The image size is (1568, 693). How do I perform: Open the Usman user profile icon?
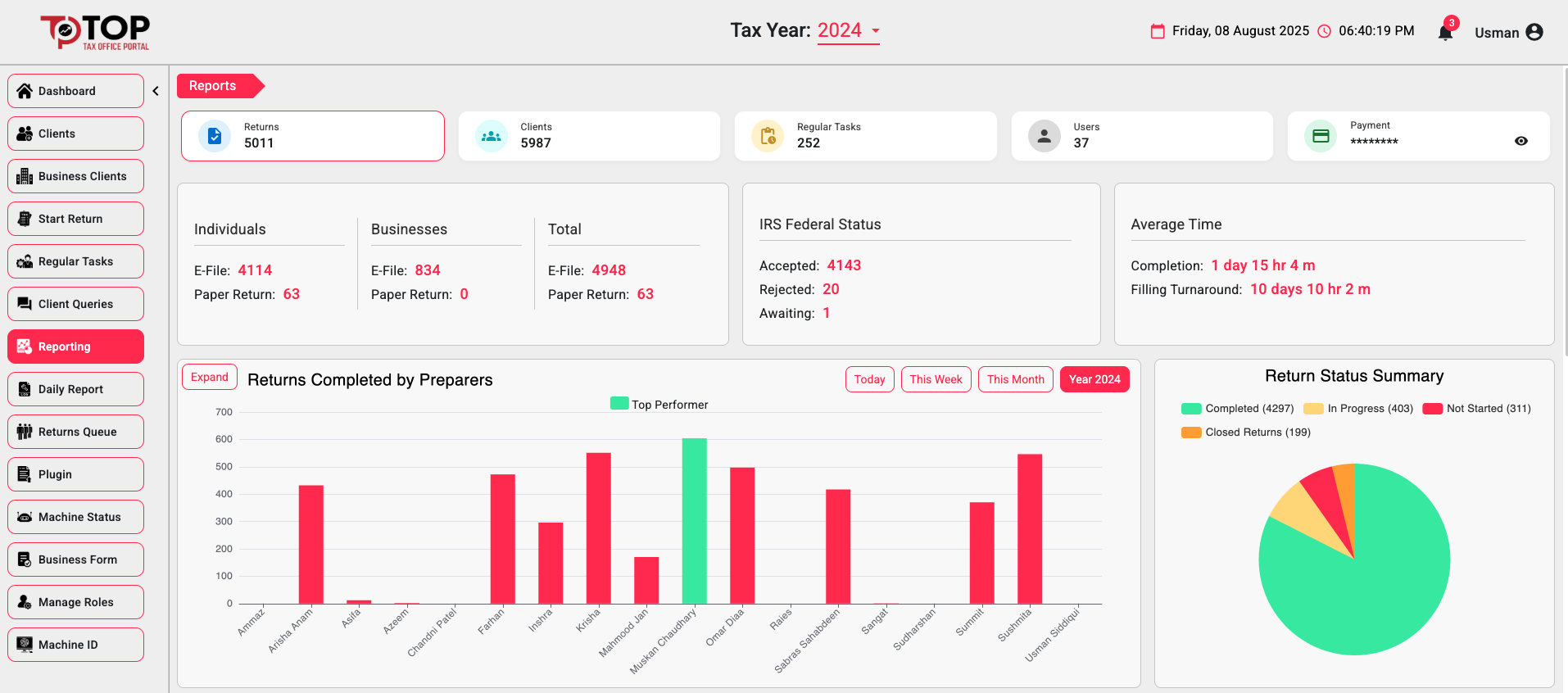[x=1534, y=32]
